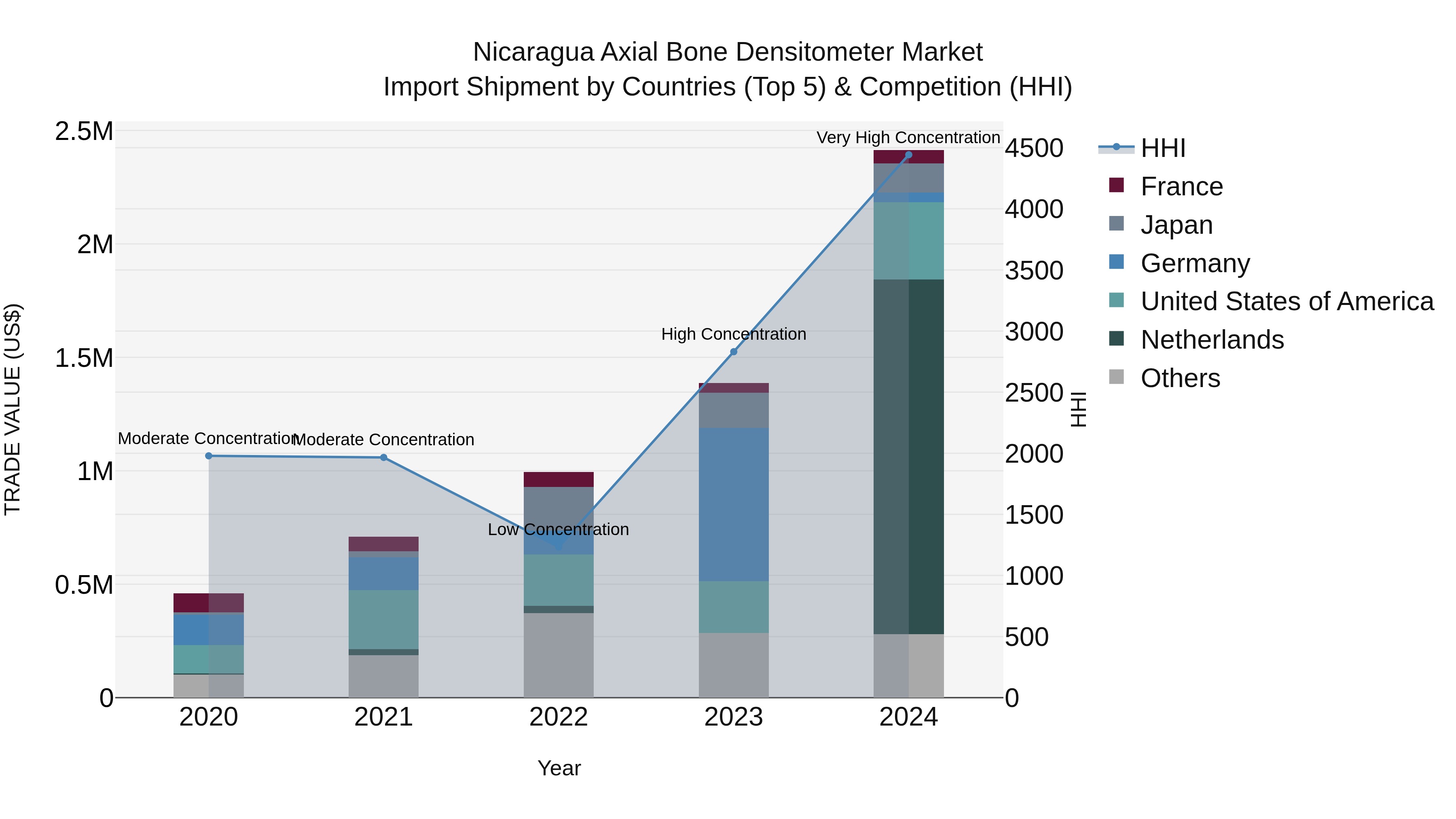This screenshot has height=819, width=1456.
Task: Click the right-side 'HHI' axis title
Action: click(1079, 409)
